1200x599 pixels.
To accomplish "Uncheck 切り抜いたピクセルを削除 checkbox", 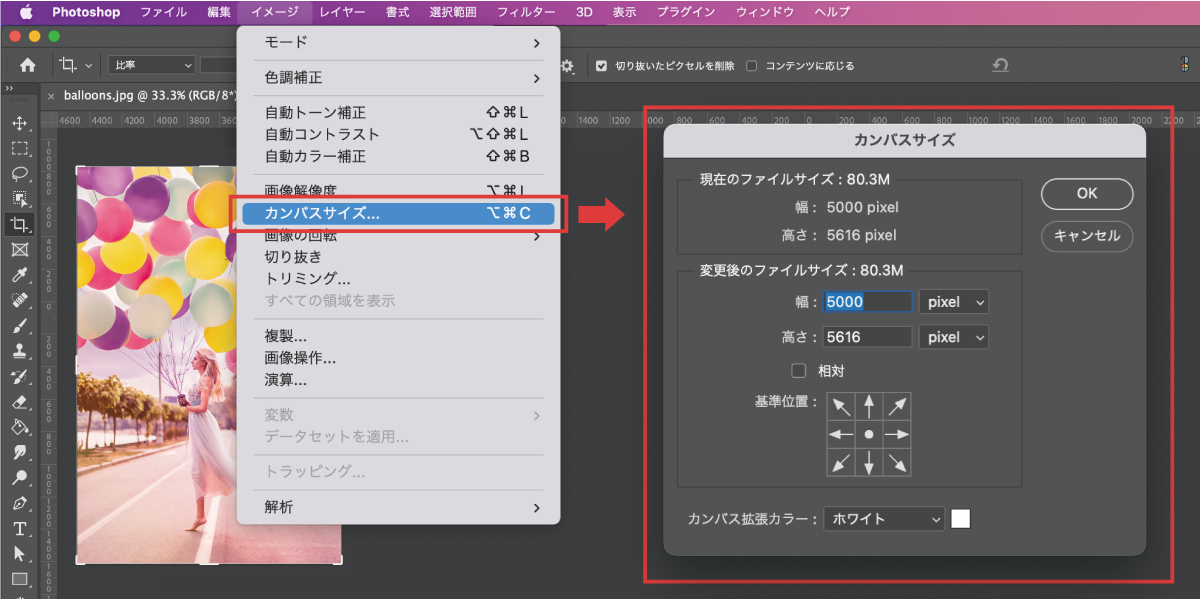I will click(601, 66).
